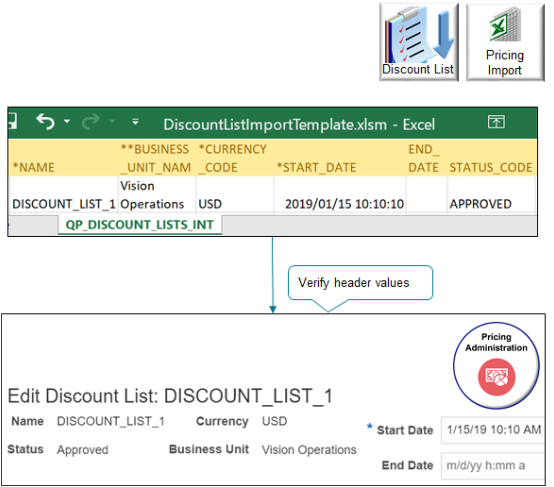Viewport: 554px width, 487px height.
Task: Click the Currency value USD
Action: [275, 421]
